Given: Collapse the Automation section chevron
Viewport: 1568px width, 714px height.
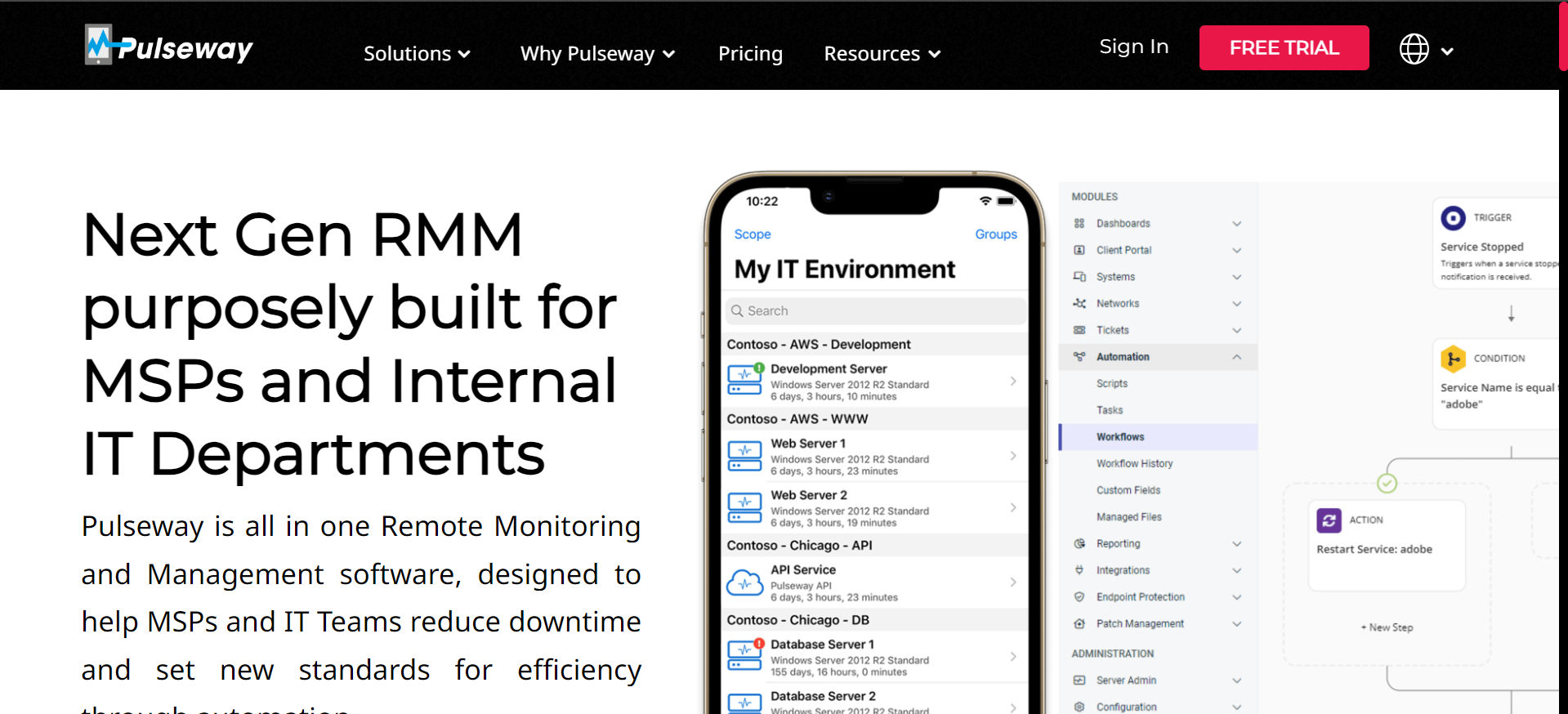Looking at the screenshot, I should click(1237, 357).
